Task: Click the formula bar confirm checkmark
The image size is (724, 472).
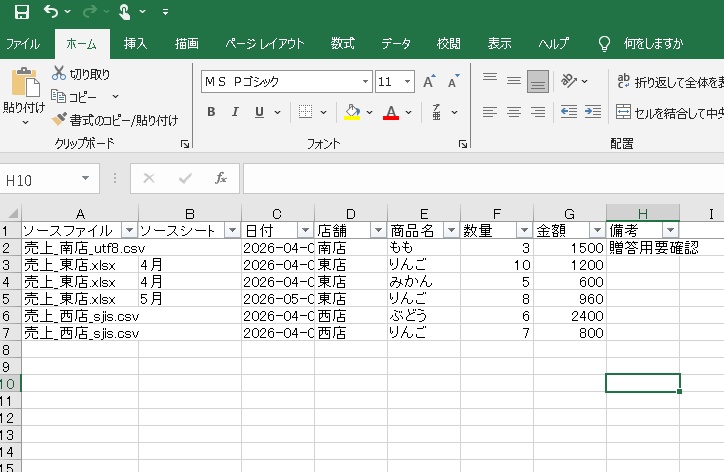Action: [x=185, y=178]
